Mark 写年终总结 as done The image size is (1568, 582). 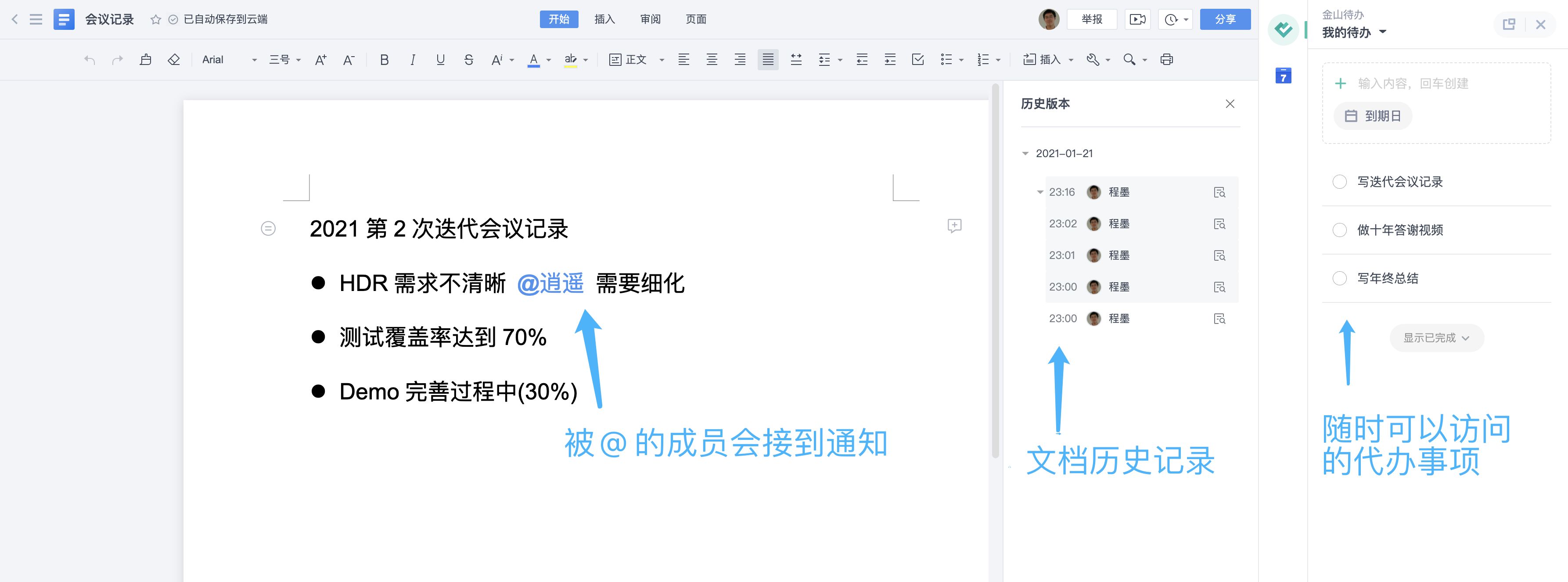1340,278
